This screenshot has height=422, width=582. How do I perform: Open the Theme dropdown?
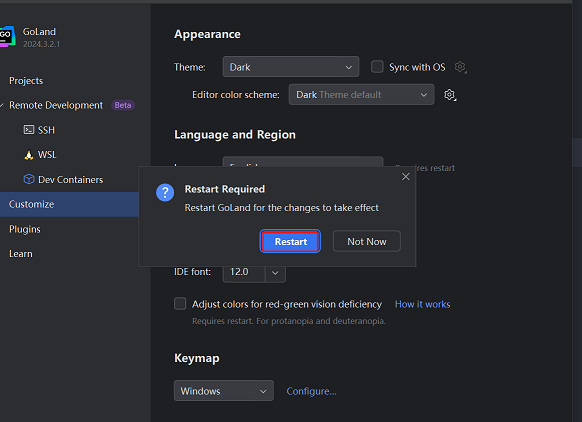pos(291,67)
